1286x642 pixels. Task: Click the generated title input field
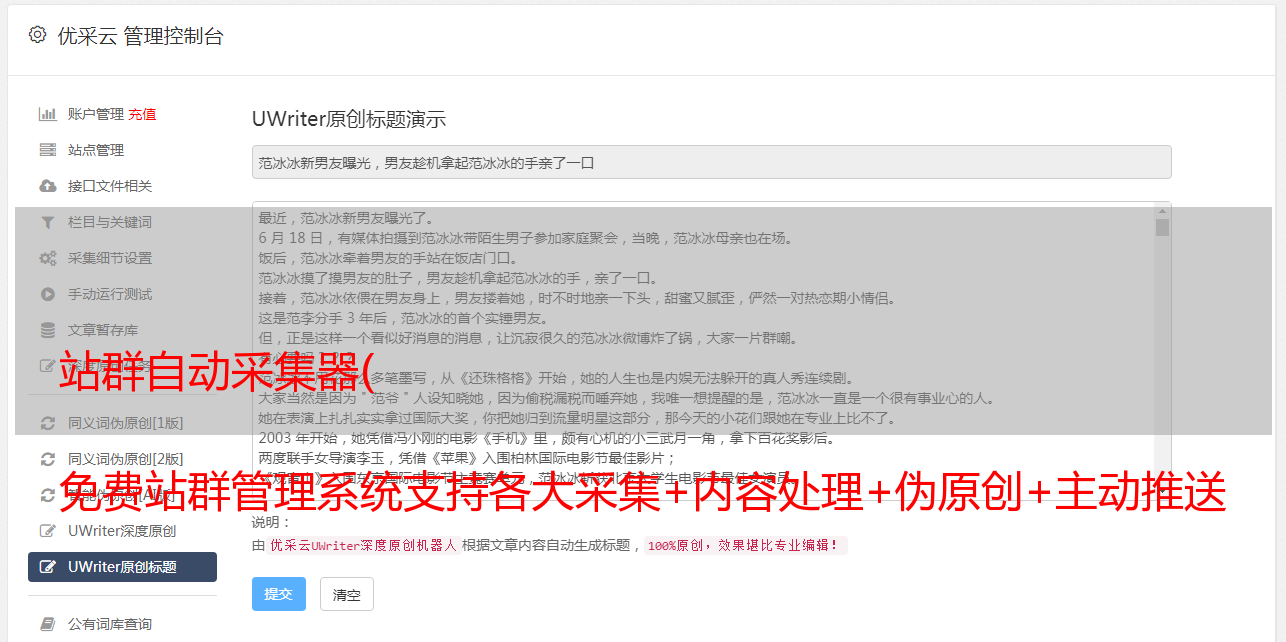pyautogui.click(x=711, y=162)
